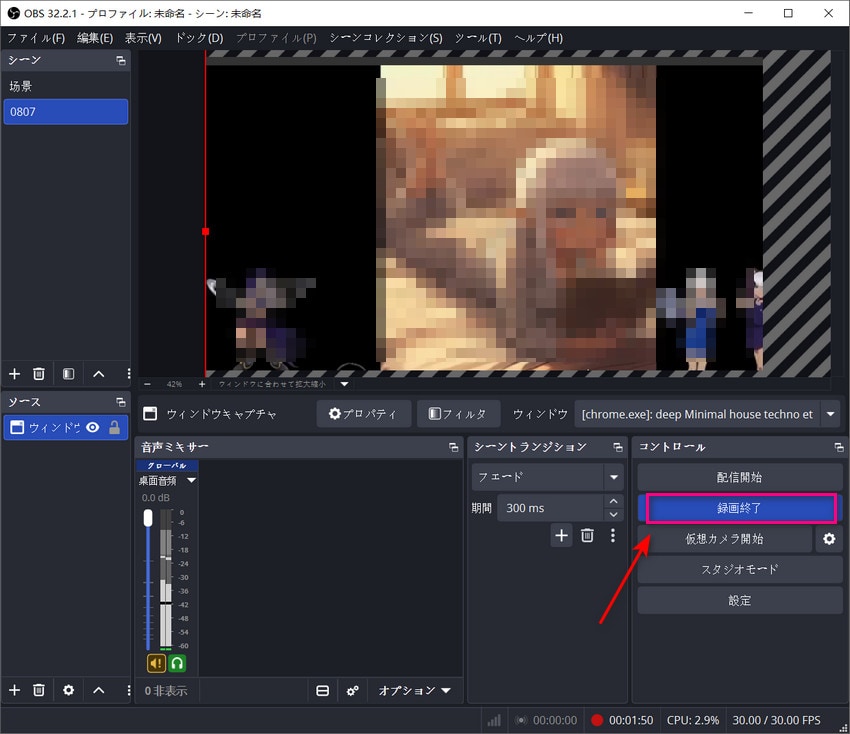Toggle audio monitoring headphone button
This screenshot has width=850, height=734.
tap(177, 663)
